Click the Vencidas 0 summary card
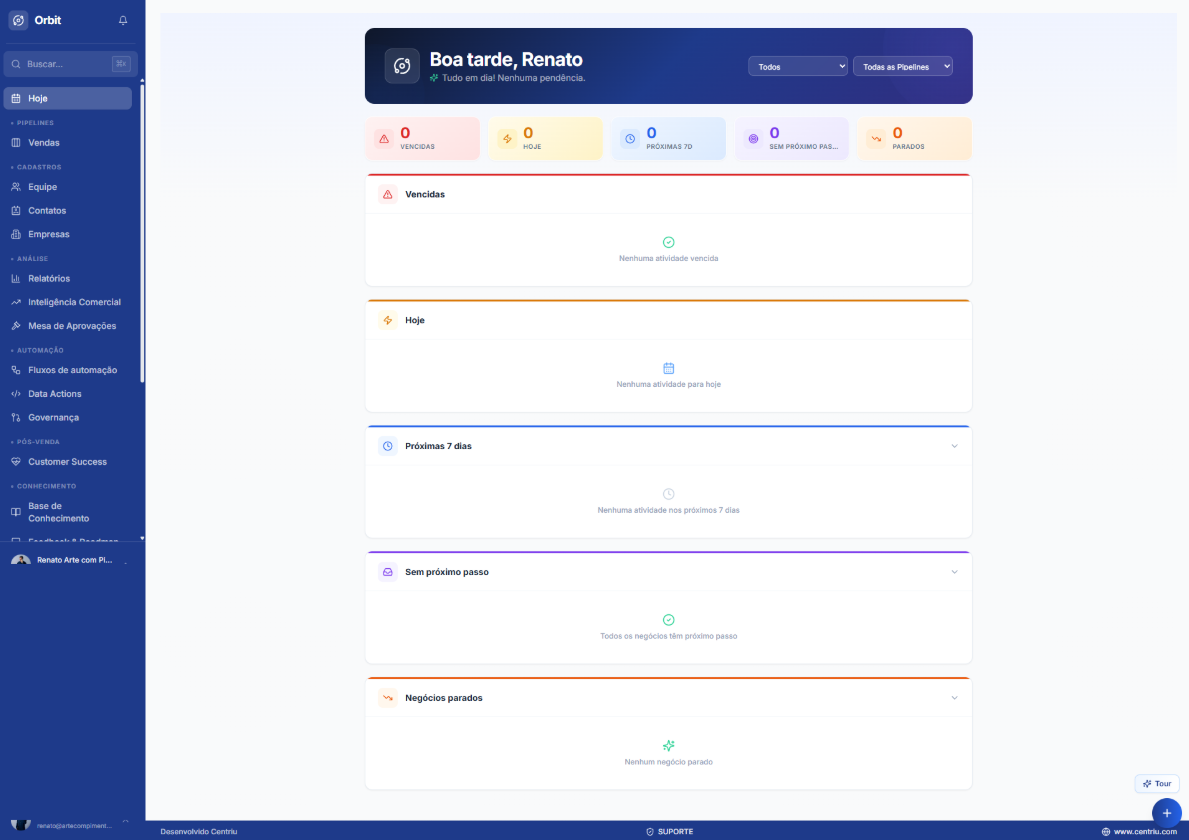This screenshot has height=840, width=1189. click(422, 139)
